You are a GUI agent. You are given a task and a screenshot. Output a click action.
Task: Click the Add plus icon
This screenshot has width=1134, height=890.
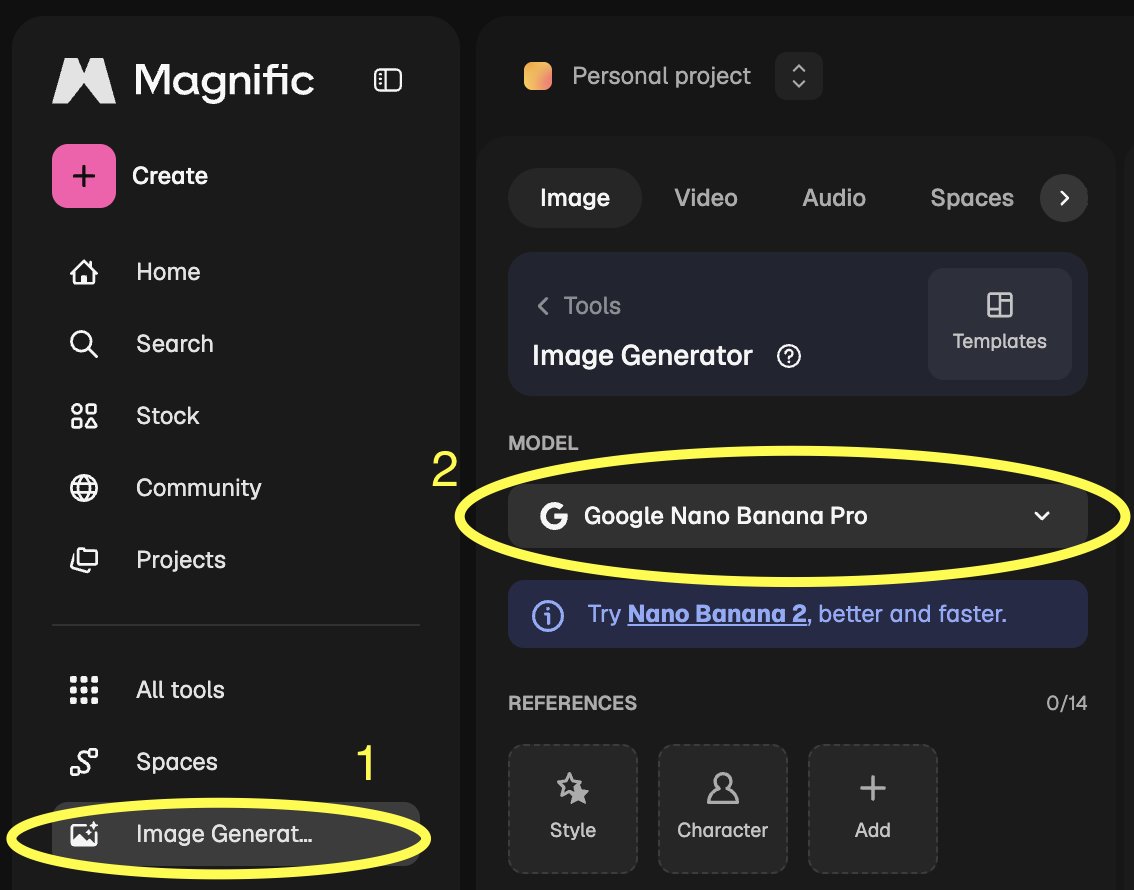[873, 788]
